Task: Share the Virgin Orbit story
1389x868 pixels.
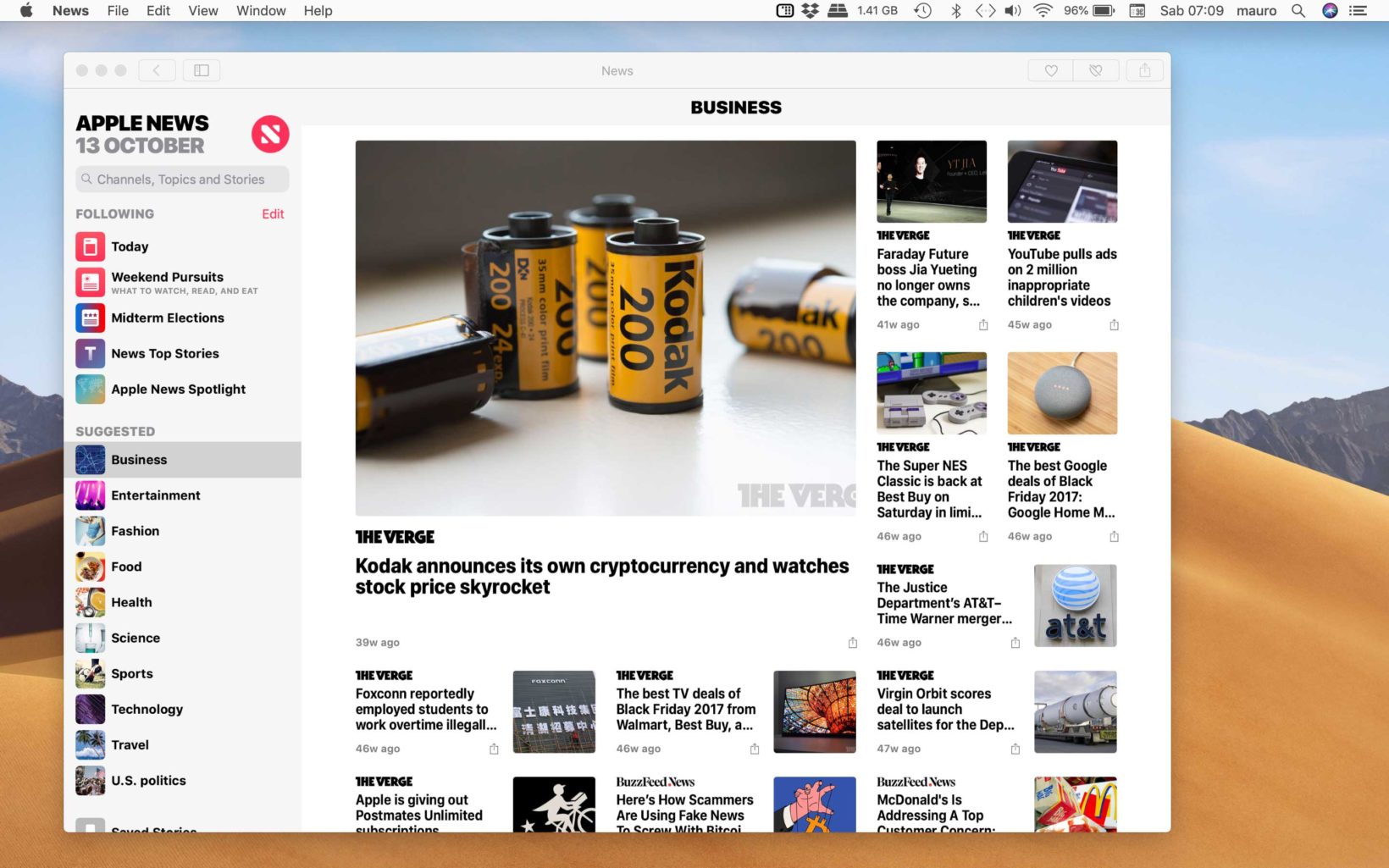Action: click(1015, 749)
